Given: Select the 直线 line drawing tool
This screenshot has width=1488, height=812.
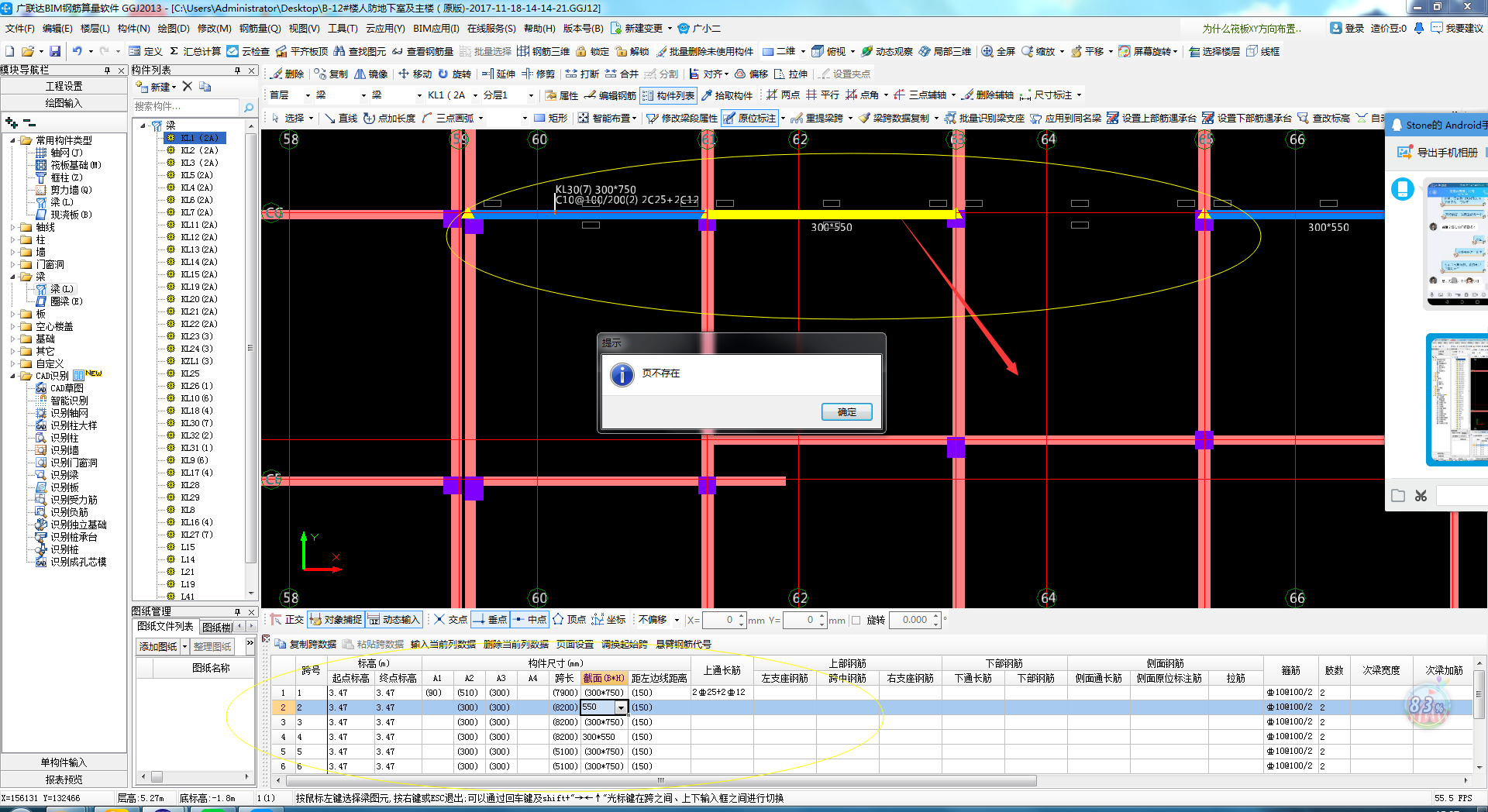Looking at the screenshot, I should tap(341, 118).
